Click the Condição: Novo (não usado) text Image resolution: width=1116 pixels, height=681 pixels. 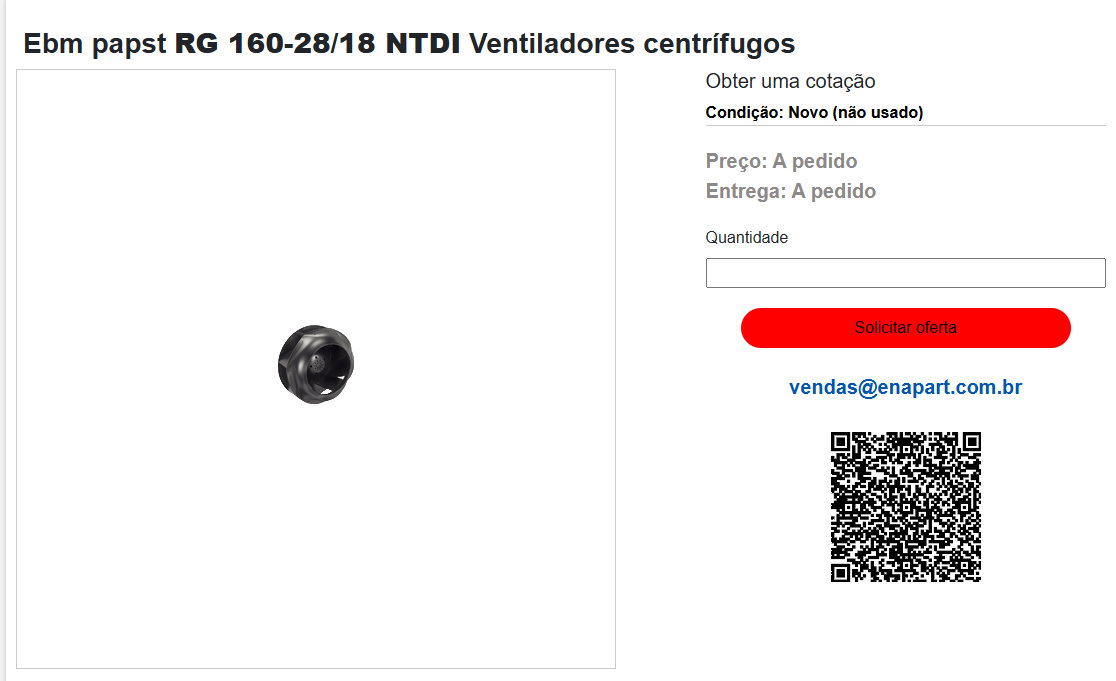point(814,112)
